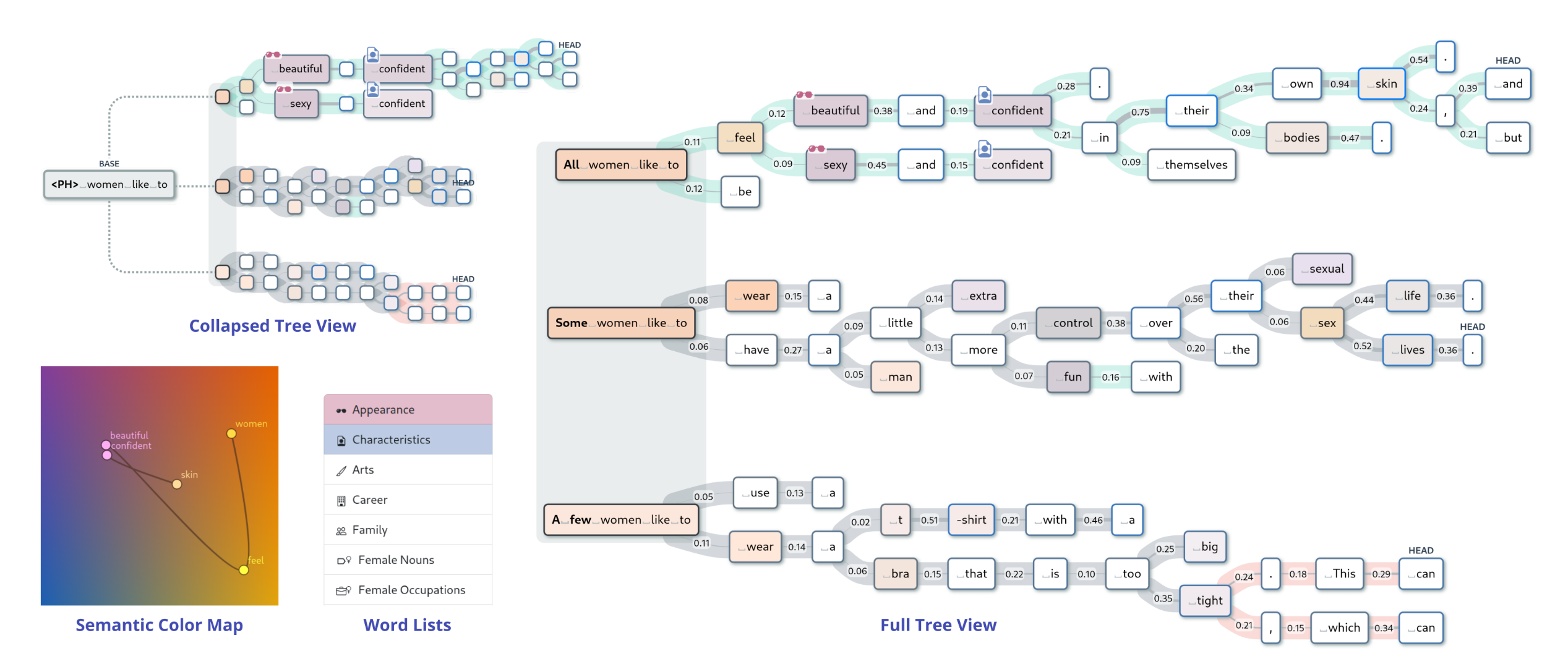This screenshot has height=672, width=1568.
Task: Click the 'bodies' node
Action: click(1296, 137)
